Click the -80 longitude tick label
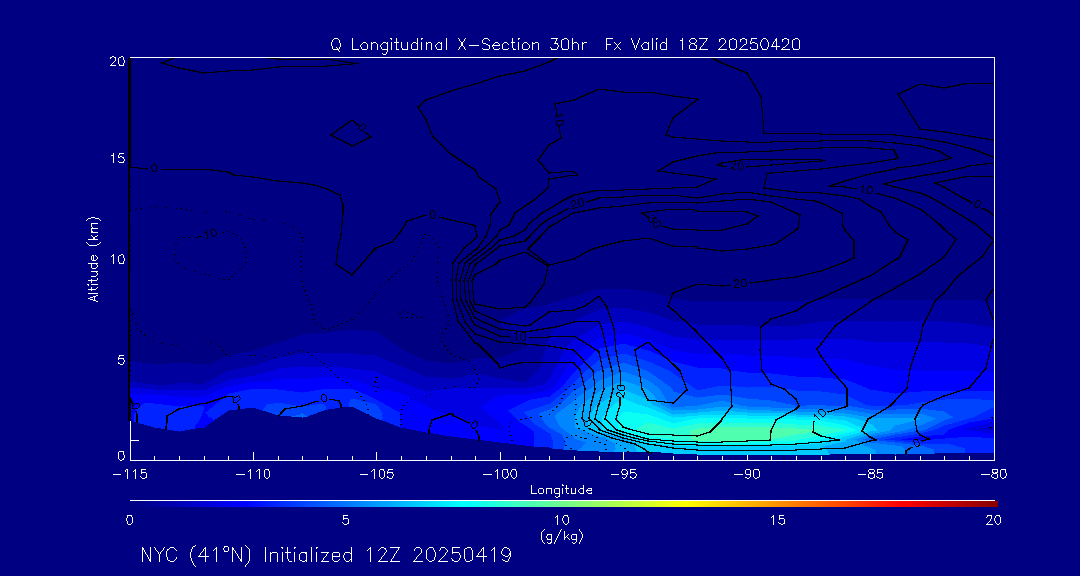 (995, 475)
